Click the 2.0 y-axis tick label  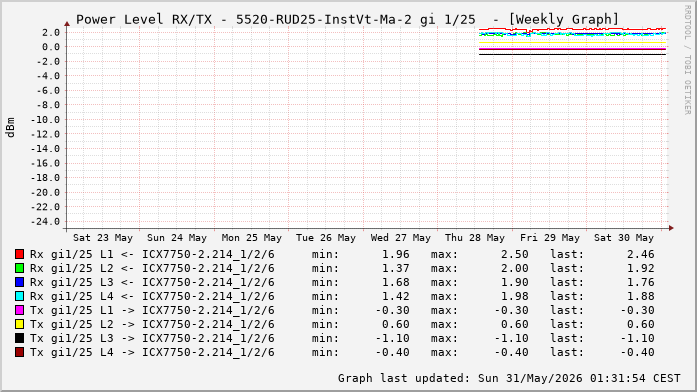(x=51, y=32)
